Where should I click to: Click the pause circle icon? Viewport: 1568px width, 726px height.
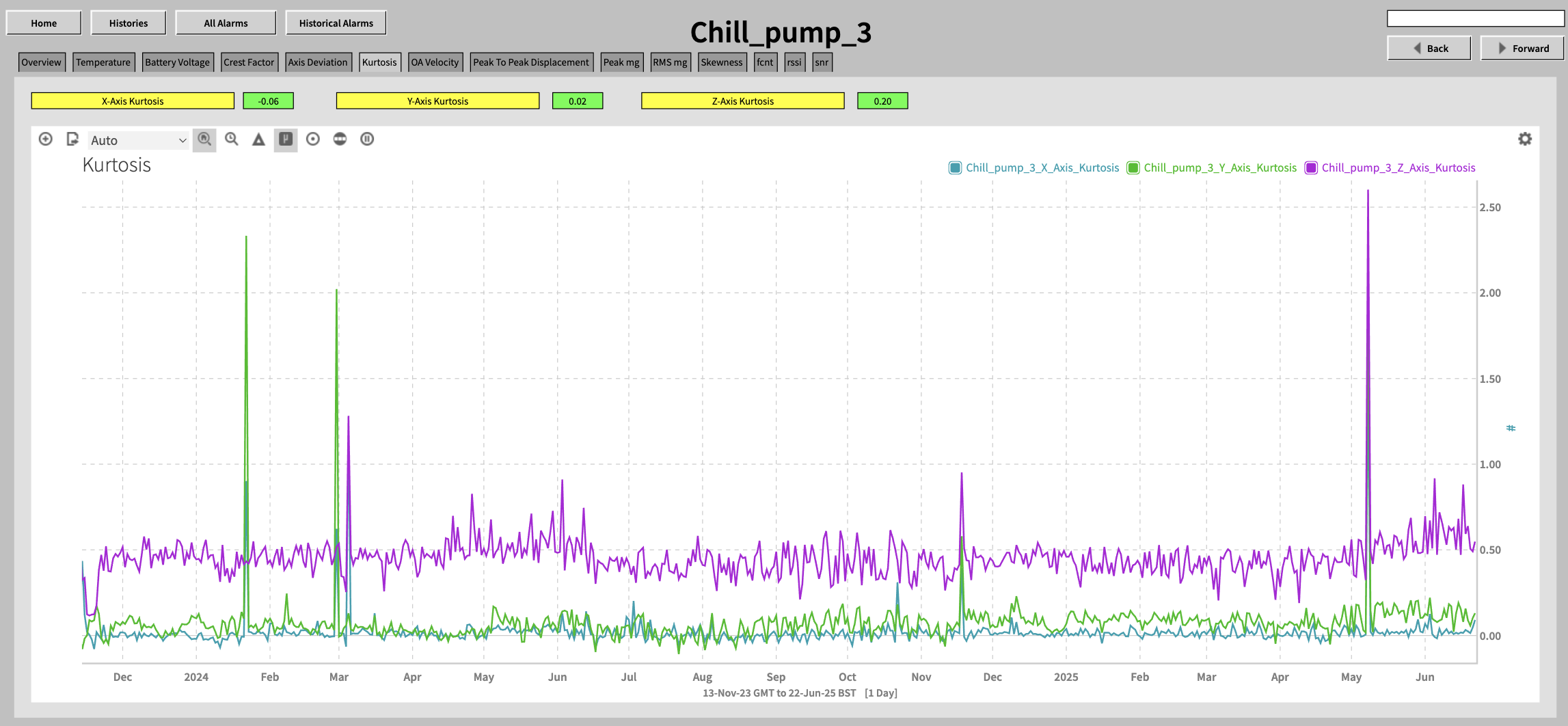point(367,139)
